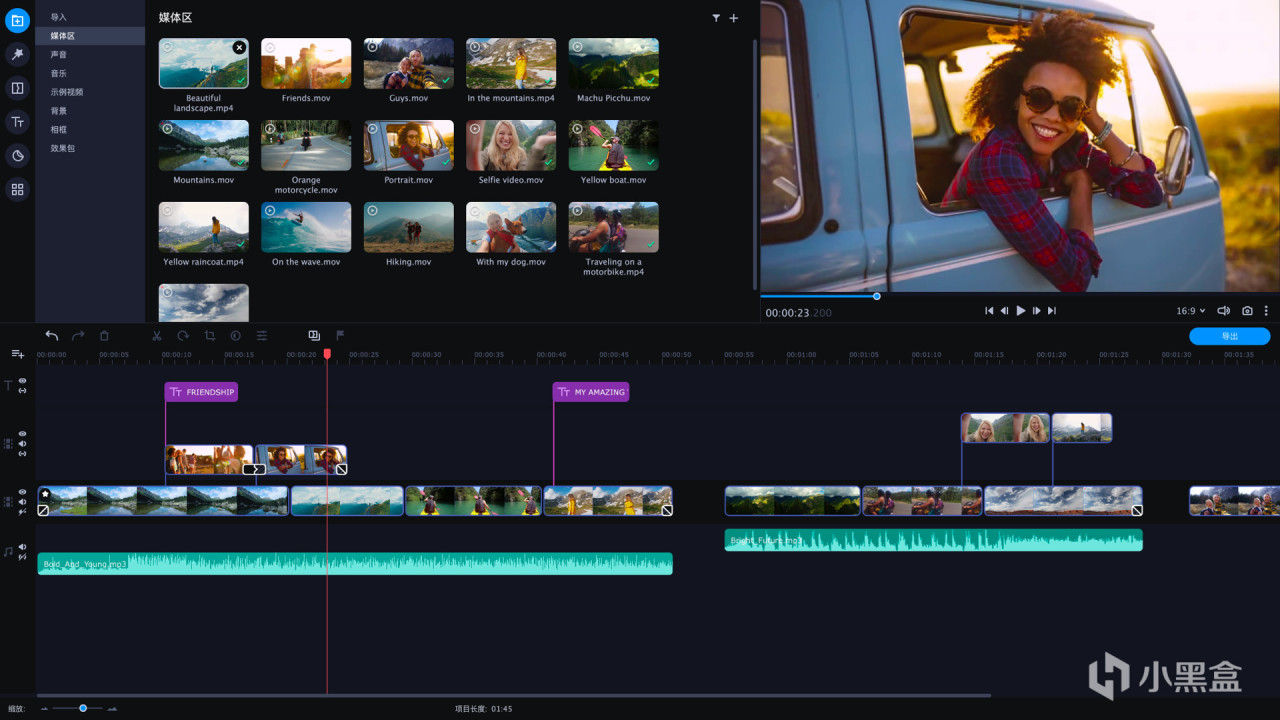Viewport: 1280px width, 720px height.
Task: Toggle visibility of the overlay video track
Action: click(x=22, y=434)
